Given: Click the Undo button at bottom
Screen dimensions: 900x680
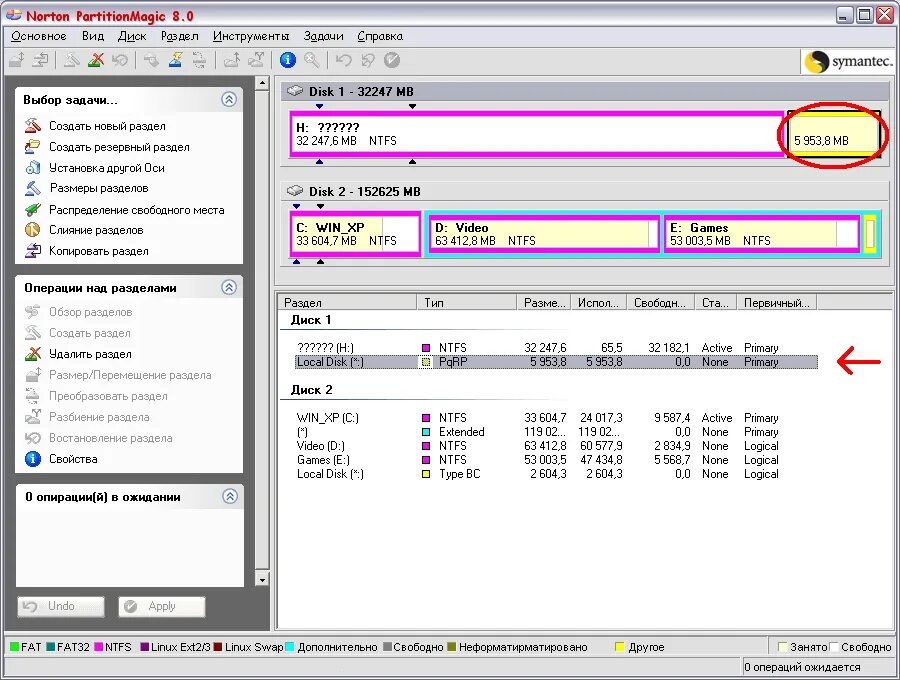Looking at the screenshot, I should coord(61,606).
